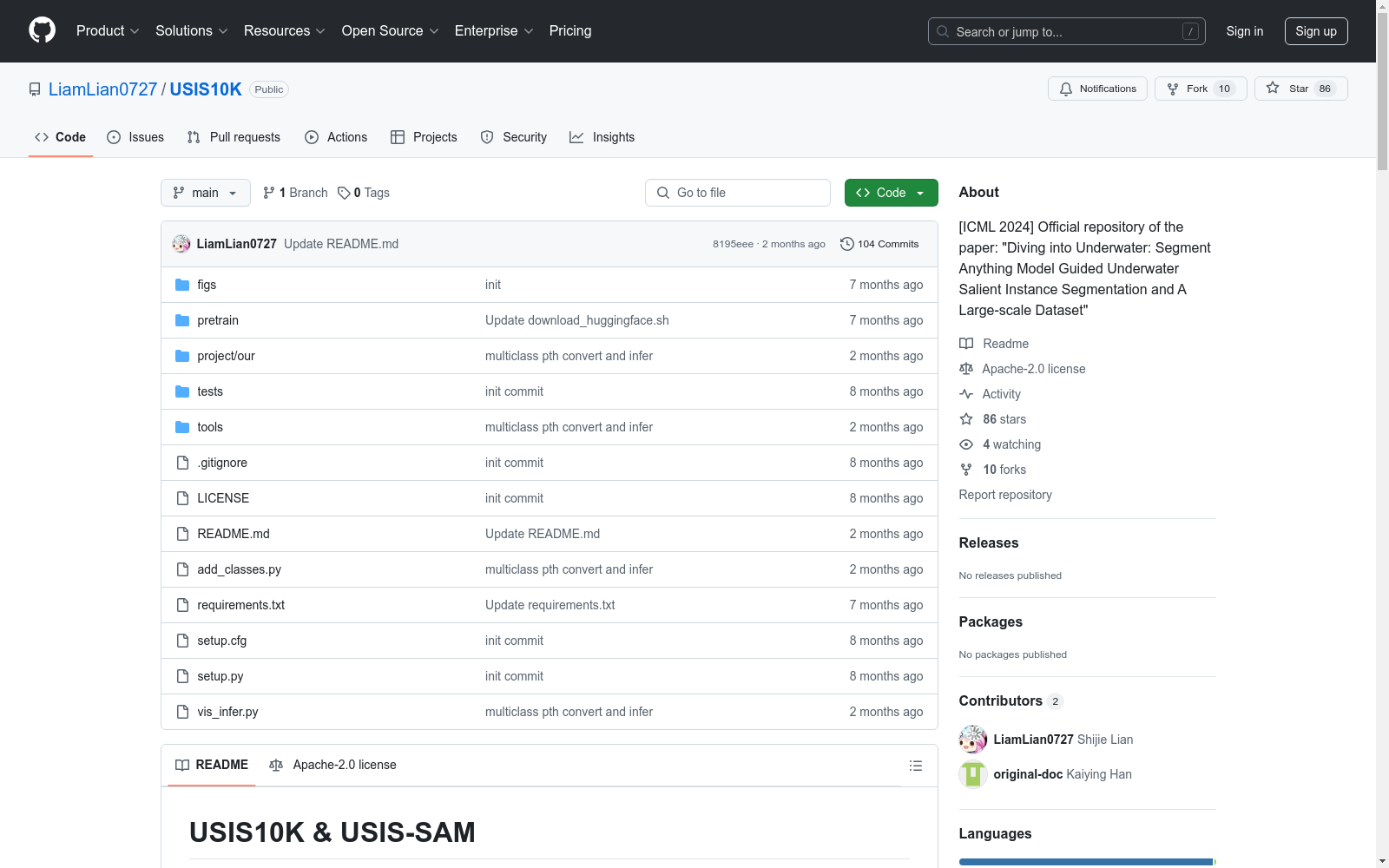This screenshot has height=868, width=1389.
Task: Open the Product menu
Action: click(x=108, y=30)
